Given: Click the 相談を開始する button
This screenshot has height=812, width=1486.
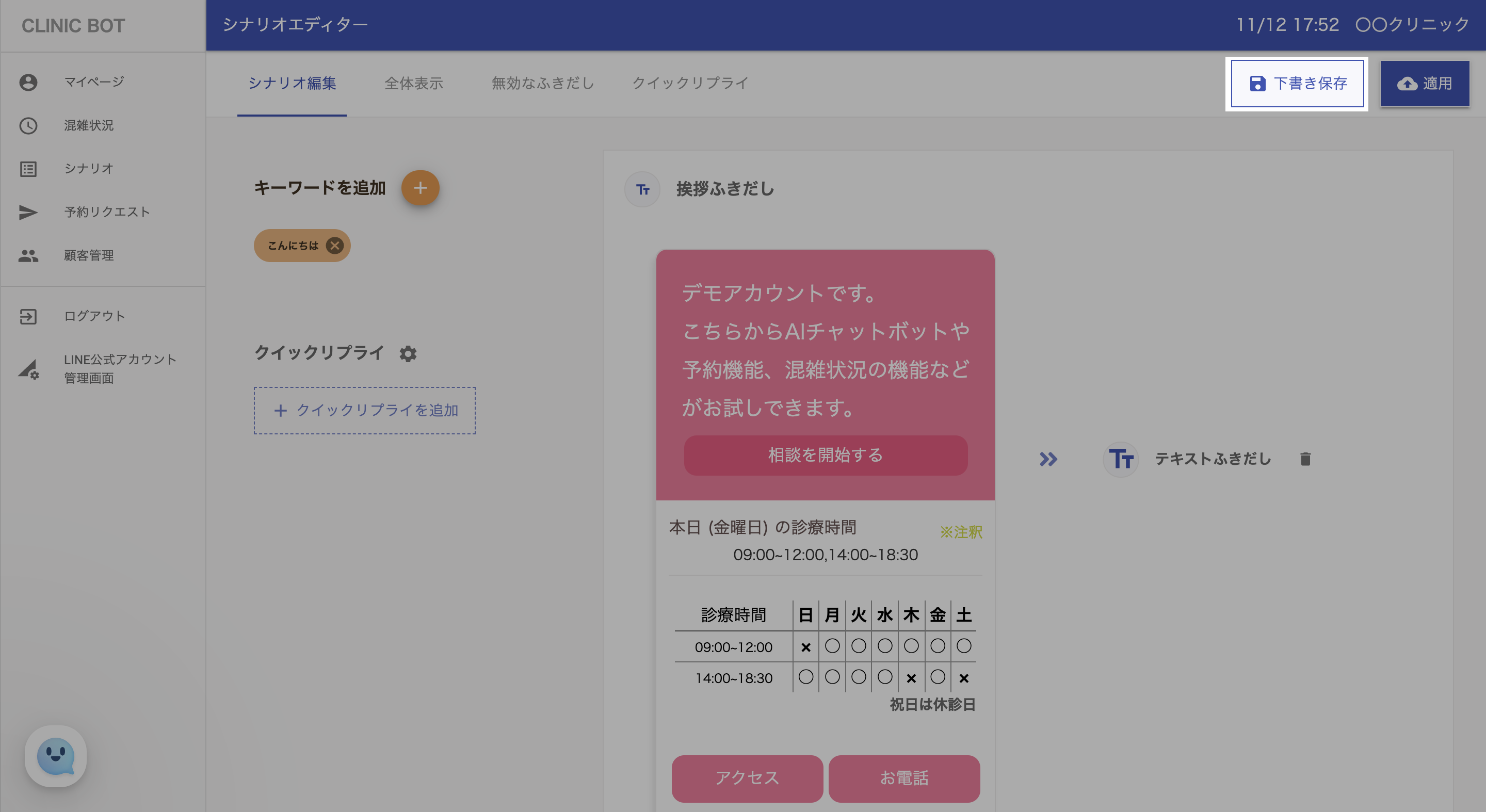Looking at the screenshot, I should click(825, 455).
